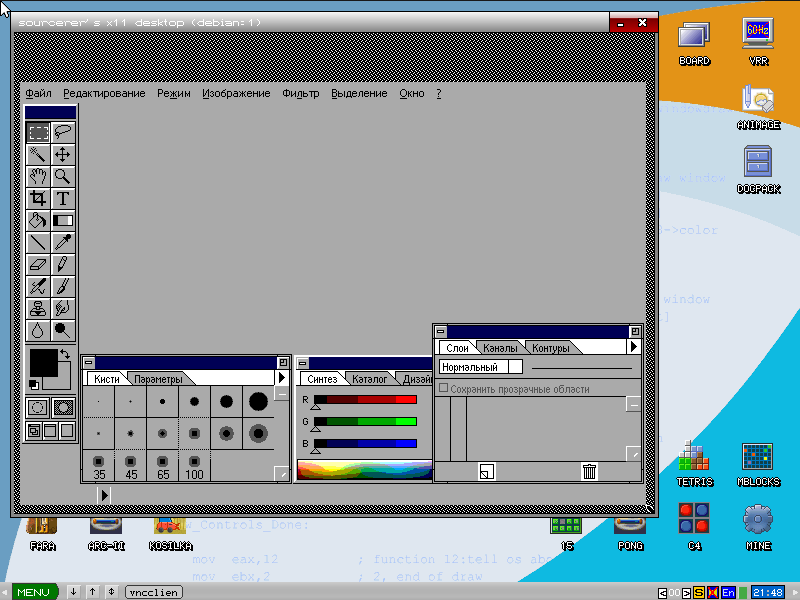
Task: Click the foreground color swatch
Action: (43, 364)
